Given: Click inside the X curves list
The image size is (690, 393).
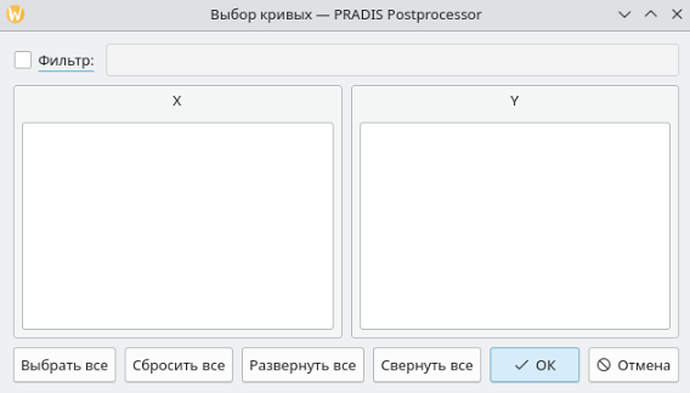Looking at the screenshot, I should click(178, 226).
